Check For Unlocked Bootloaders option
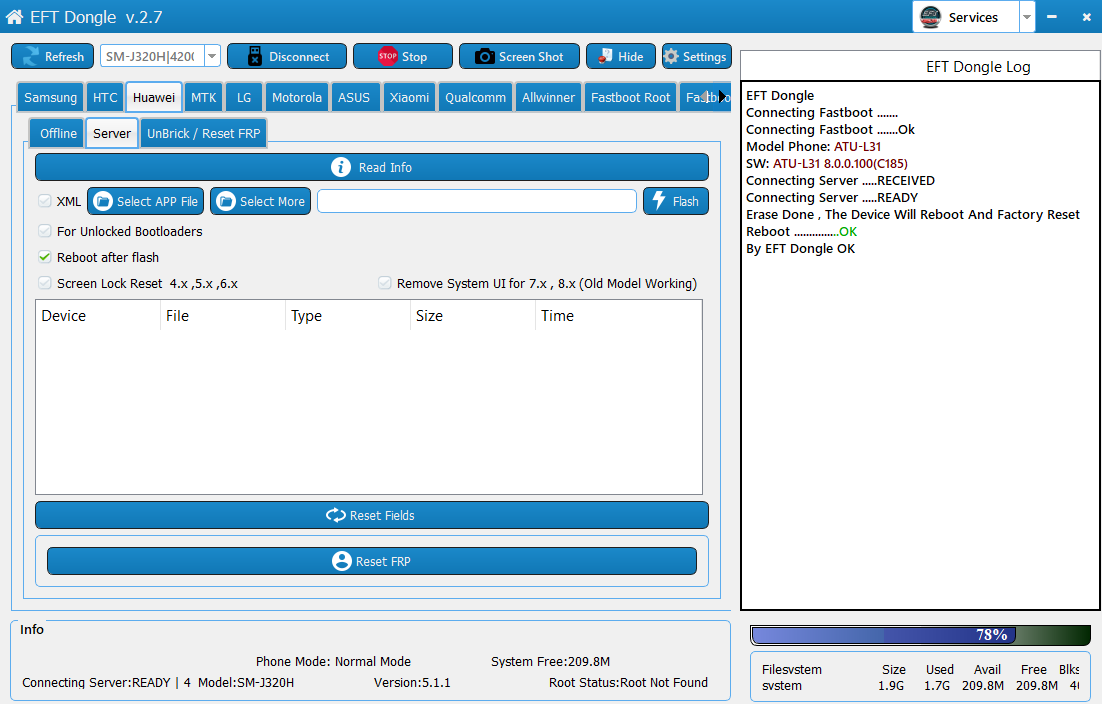1102x704 pixels. point(44,230)
